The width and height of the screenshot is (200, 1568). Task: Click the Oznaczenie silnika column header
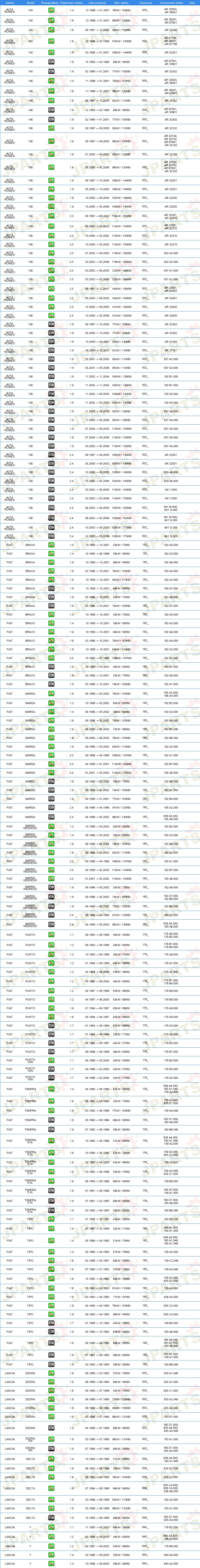171,3
